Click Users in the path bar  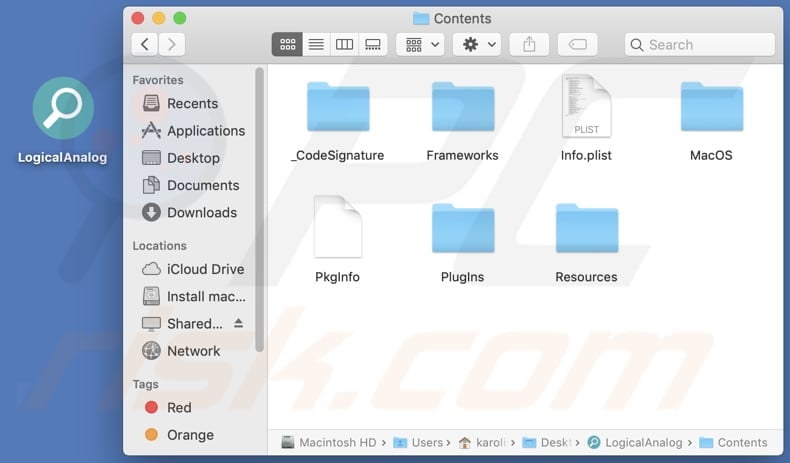418,442
